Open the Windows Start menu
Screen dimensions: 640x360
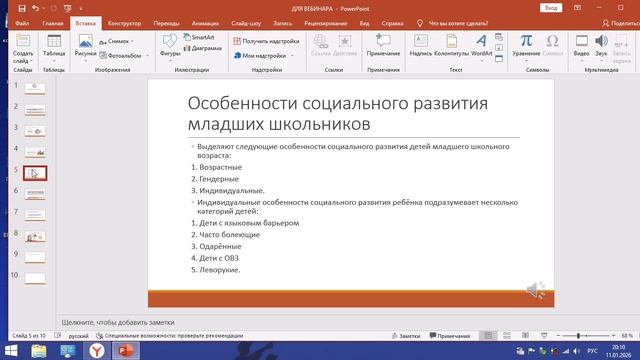coord(11,351)
